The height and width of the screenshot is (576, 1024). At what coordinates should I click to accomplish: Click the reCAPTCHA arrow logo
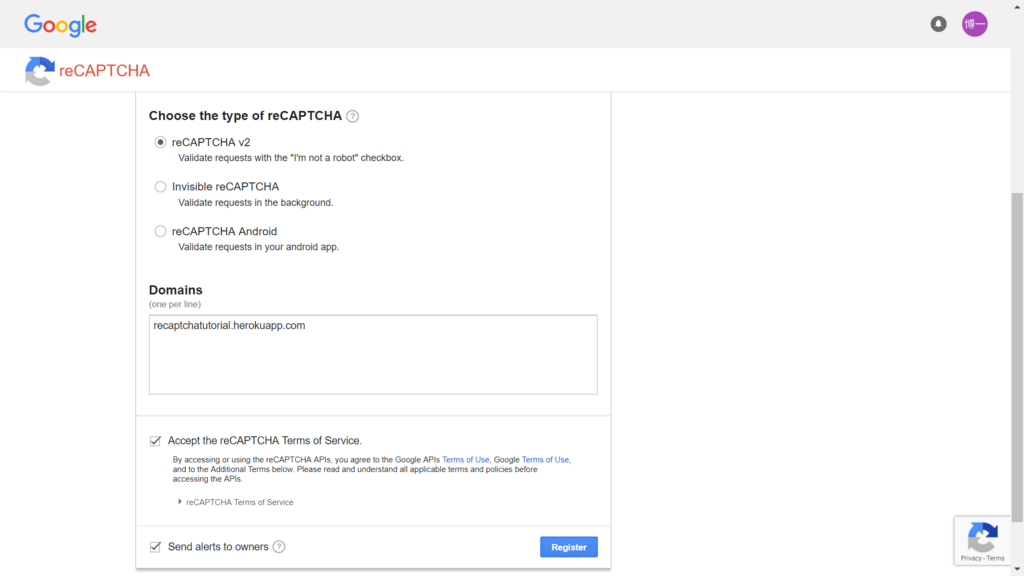point(39,71)
